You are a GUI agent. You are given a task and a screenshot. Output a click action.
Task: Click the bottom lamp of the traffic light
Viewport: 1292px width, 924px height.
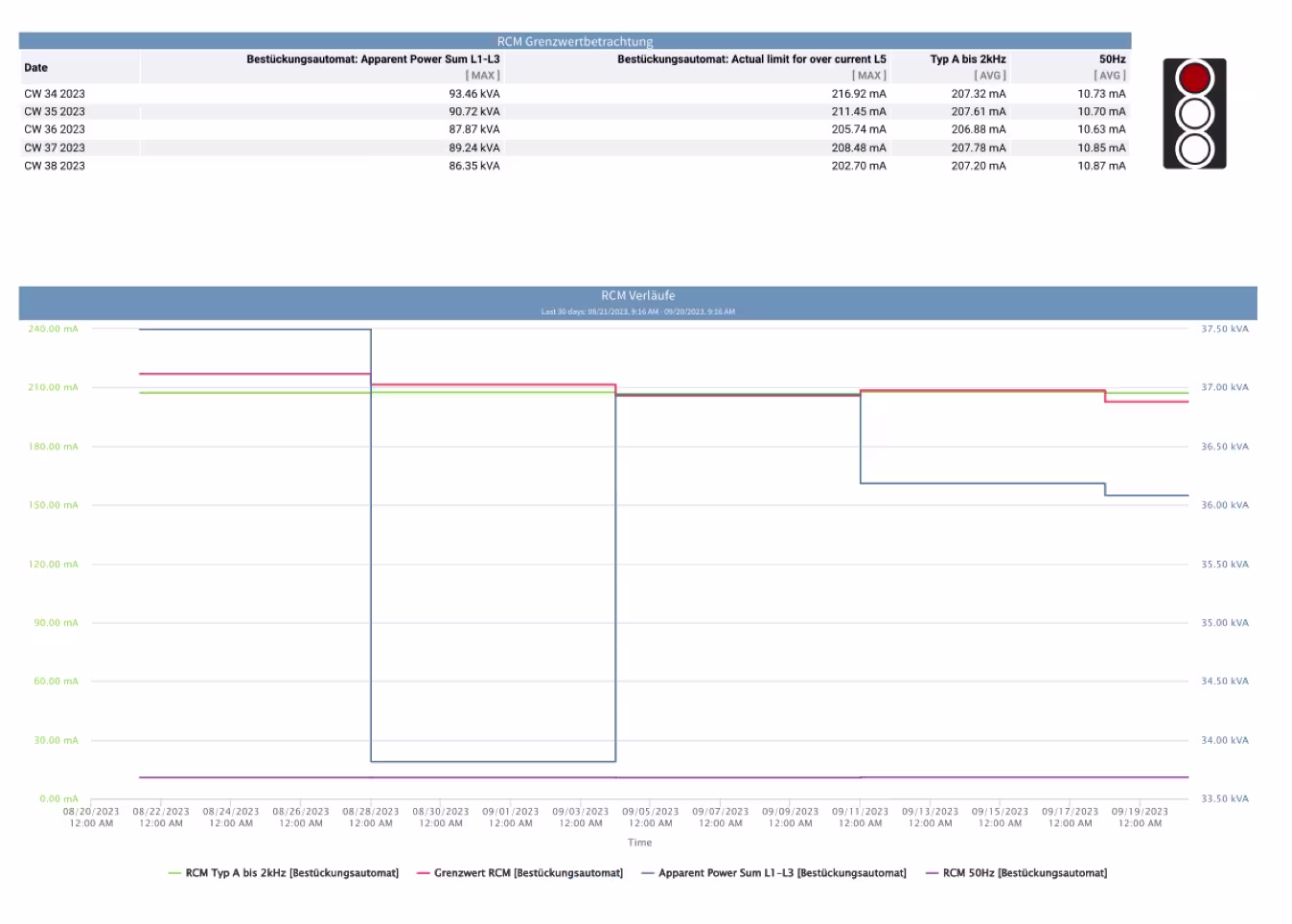pyautogui.click(x=1194, y=150)
